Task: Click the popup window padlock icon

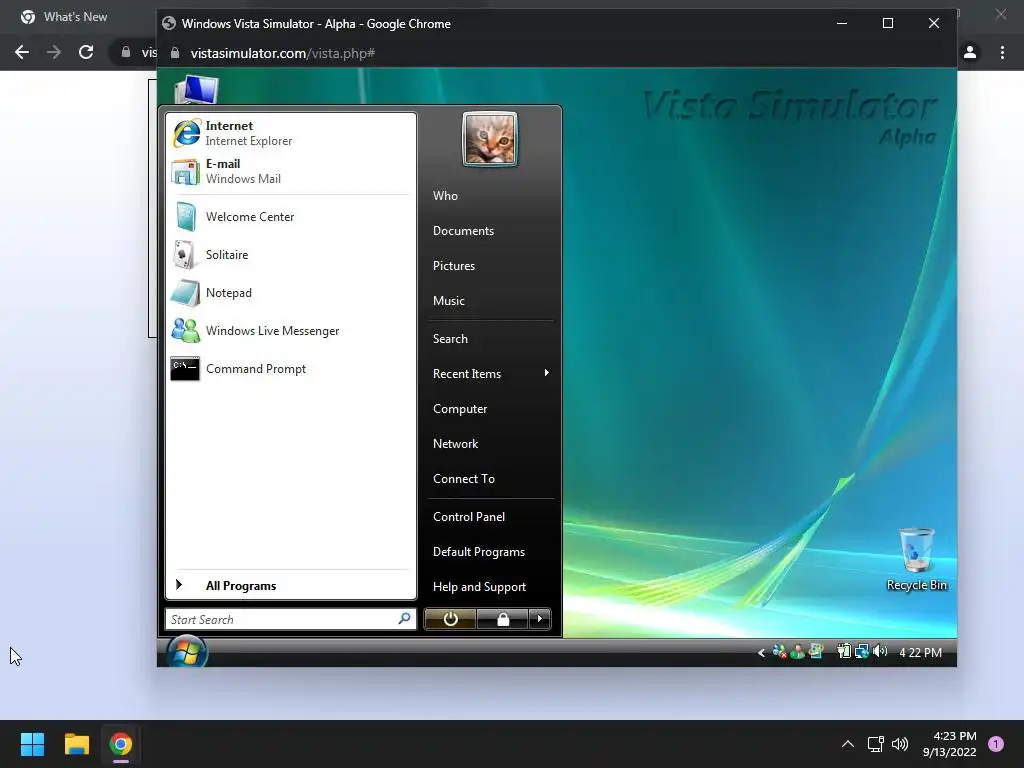Action: coord(174,53)
